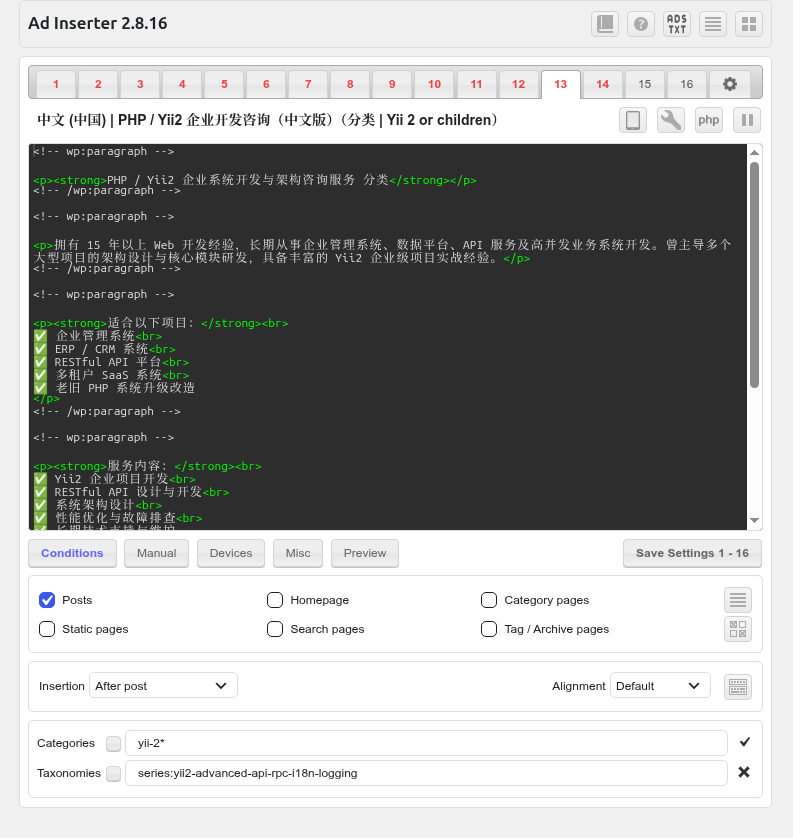Toggle the page types list icon
The height and width of the screenshot is (838, 793).
click(x=738, y=600)
